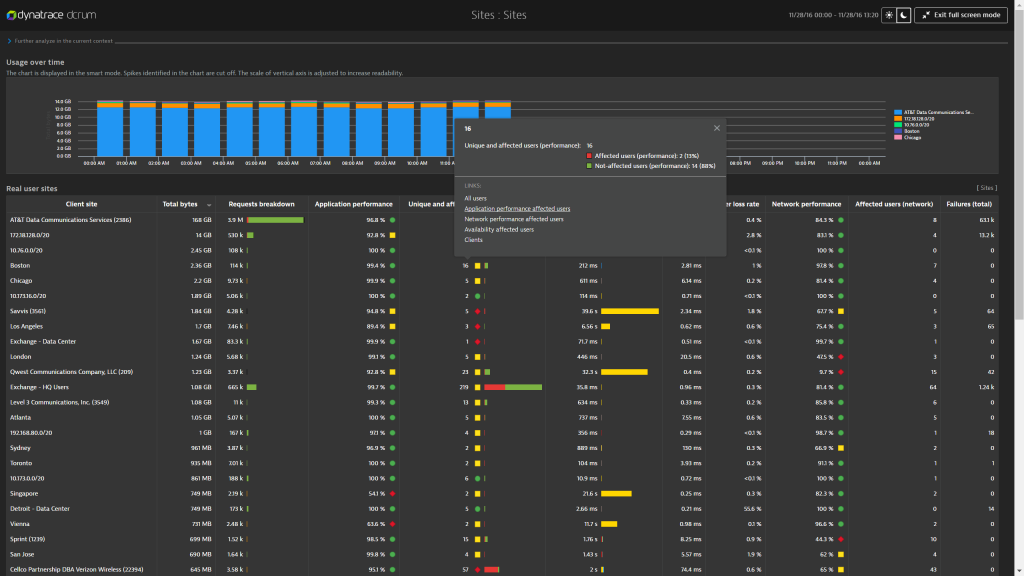Open San Jose site row

(x=22, y=554)
